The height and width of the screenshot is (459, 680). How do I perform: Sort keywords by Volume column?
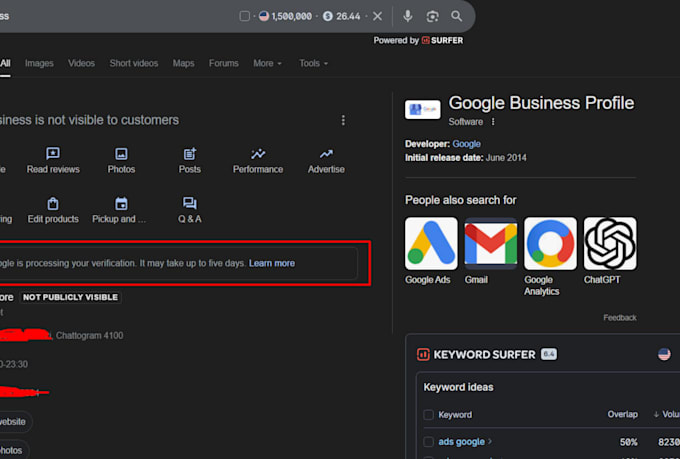(x=667, y=414)
